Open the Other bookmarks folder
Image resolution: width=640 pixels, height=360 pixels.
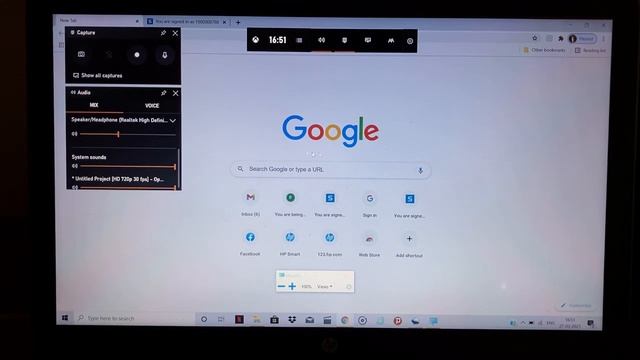[x=544, y=50]
